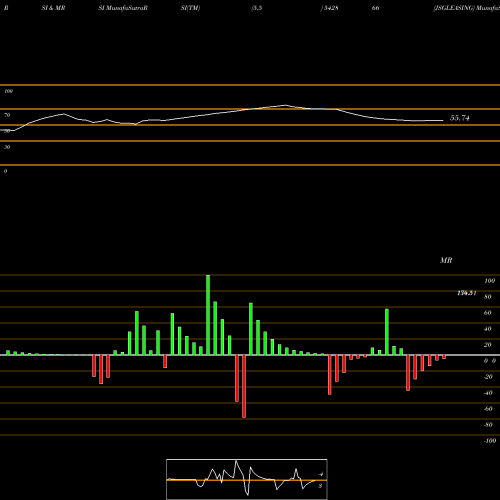Image resolution: width=500 pixels, height=500 pixels.
Task: Click the MR axis label -80
Action: (488, 425)
